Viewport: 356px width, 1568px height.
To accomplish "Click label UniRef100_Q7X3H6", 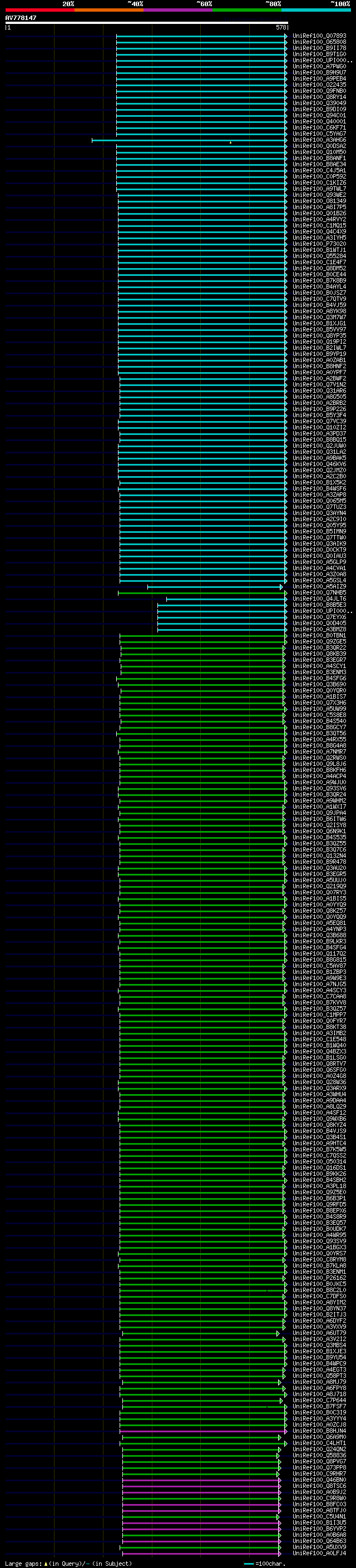I will [319, 703].
